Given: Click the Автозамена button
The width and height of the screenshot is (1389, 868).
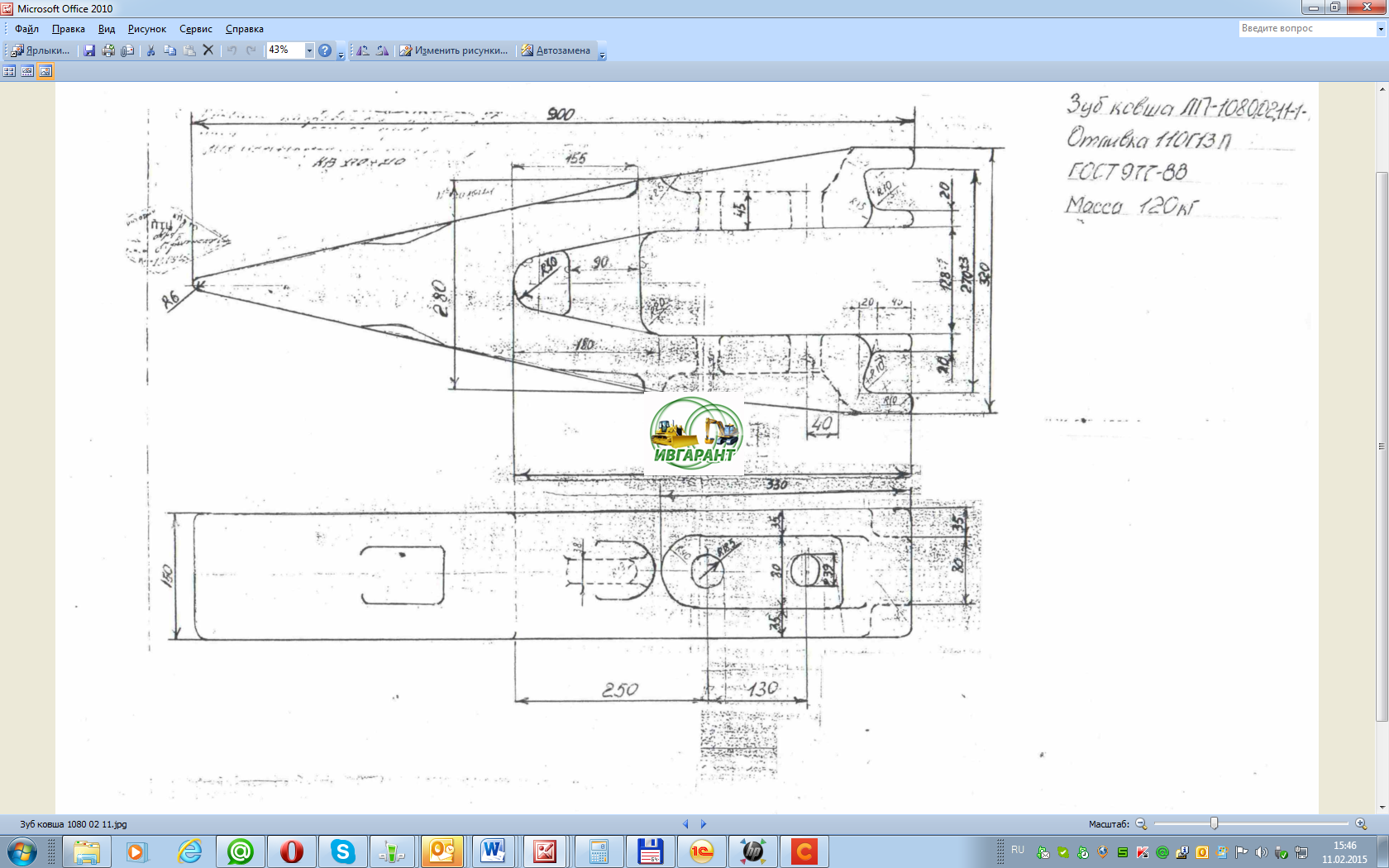Looking at the screenshot, I should tap(556, 50).
